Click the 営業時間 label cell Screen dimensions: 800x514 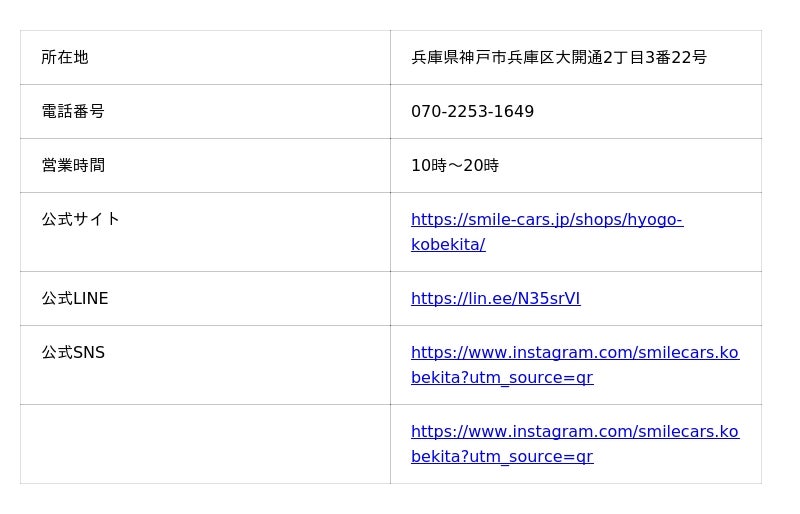coord(205,166)
